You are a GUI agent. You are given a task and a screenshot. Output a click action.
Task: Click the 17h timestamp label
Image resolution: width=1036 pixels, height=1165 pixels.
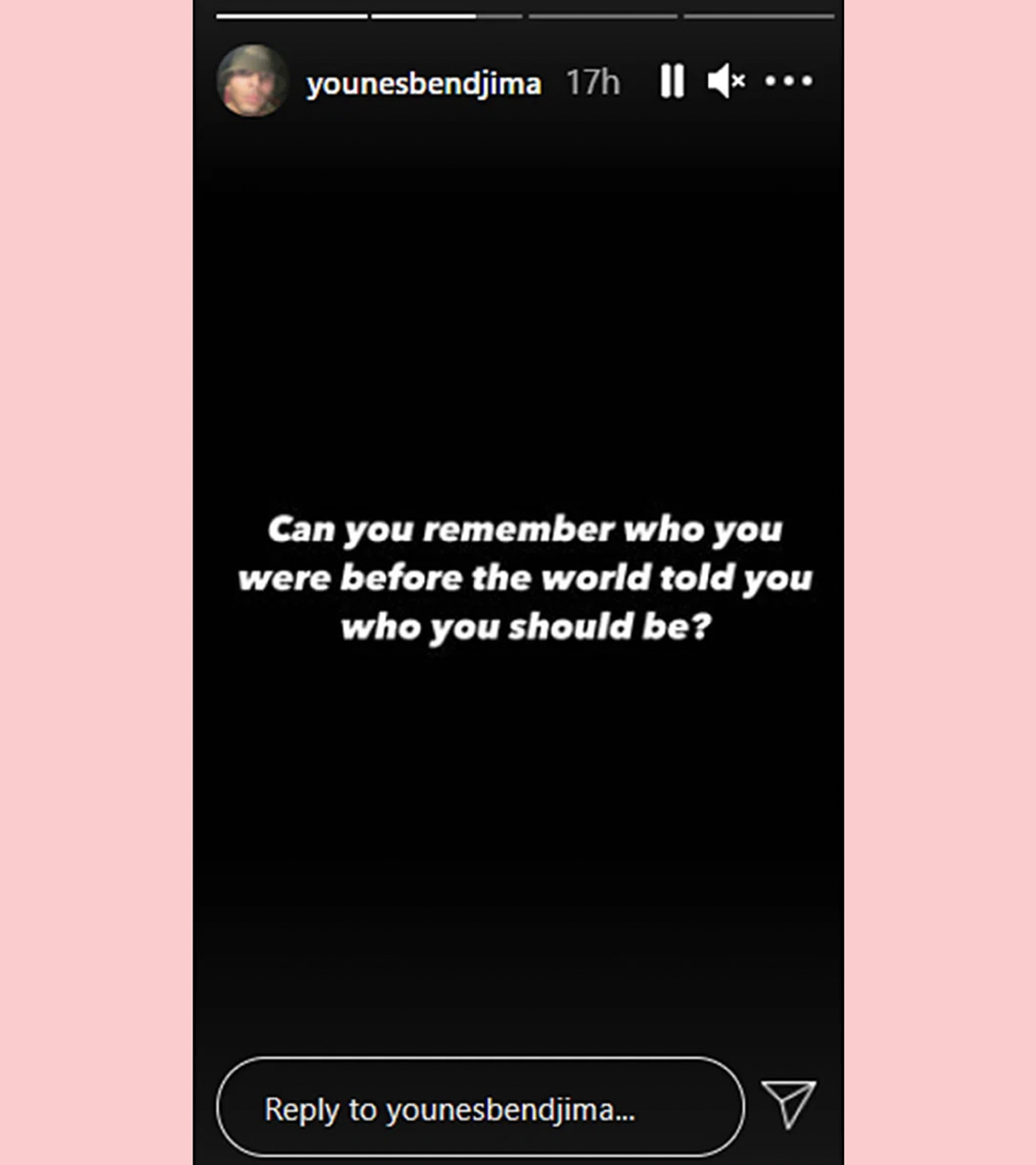click(x=593, y=82)
